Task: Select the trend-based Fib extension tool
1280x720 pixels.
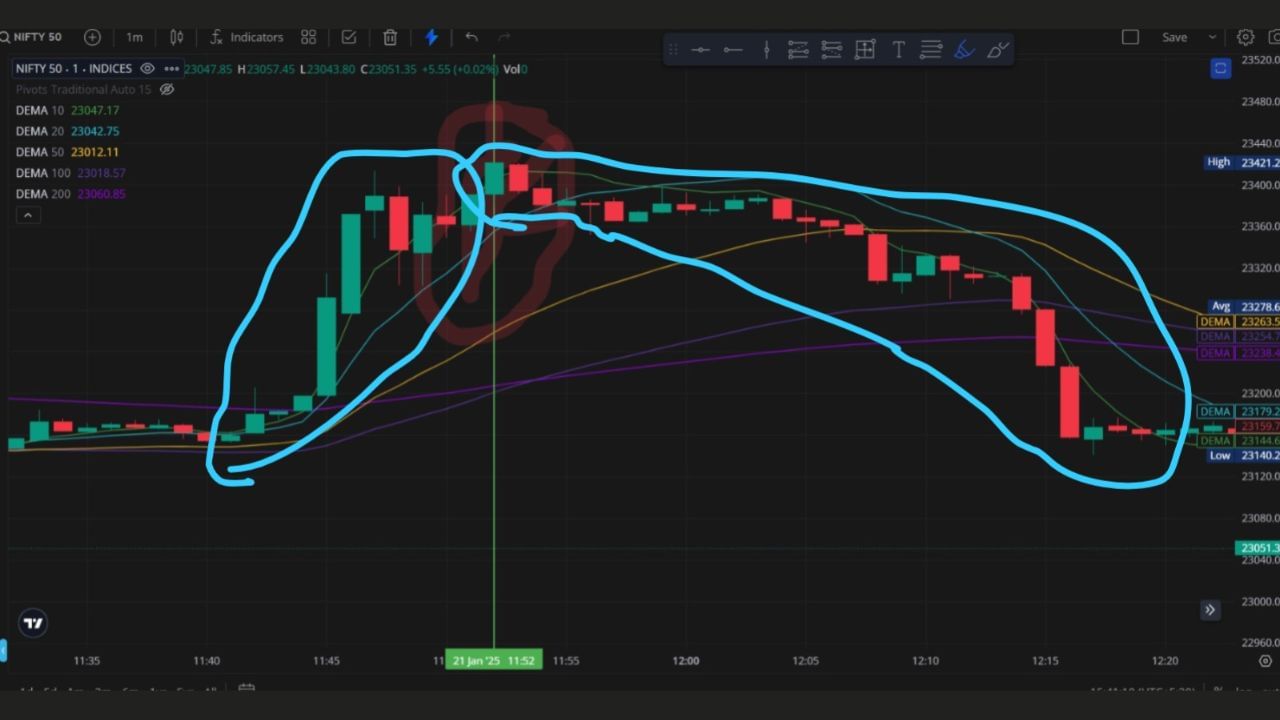Action: 831,49
